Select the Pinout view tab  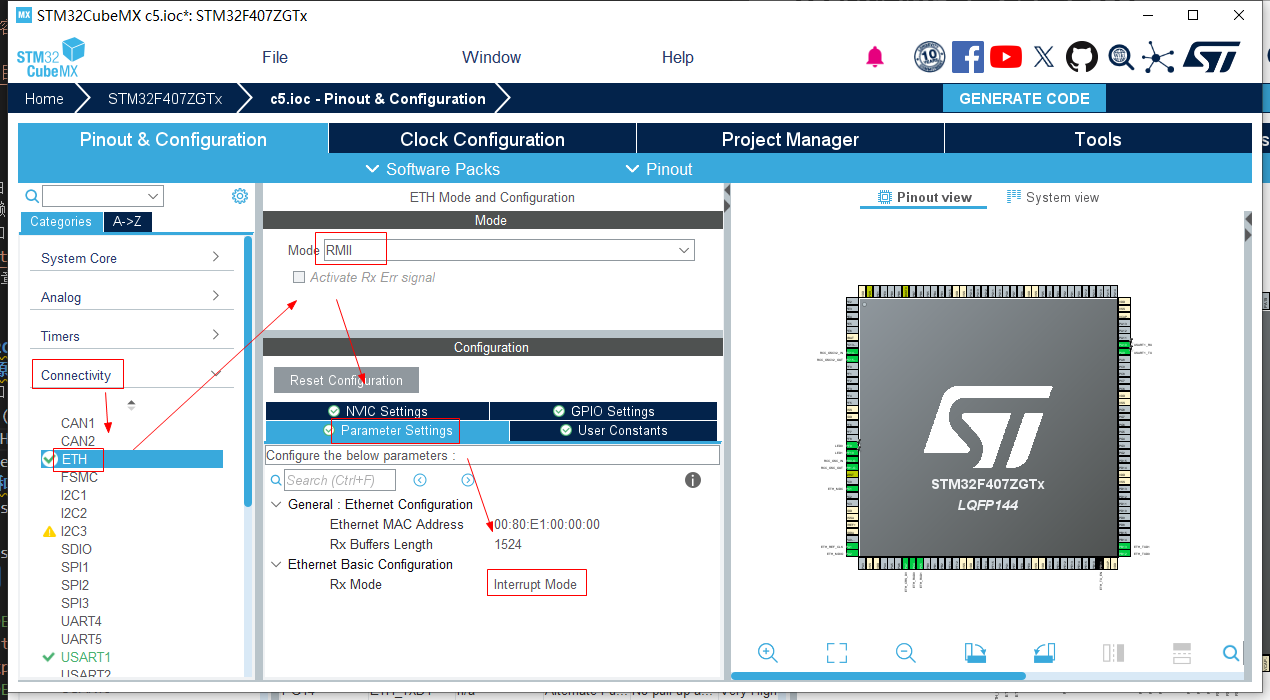924,197
